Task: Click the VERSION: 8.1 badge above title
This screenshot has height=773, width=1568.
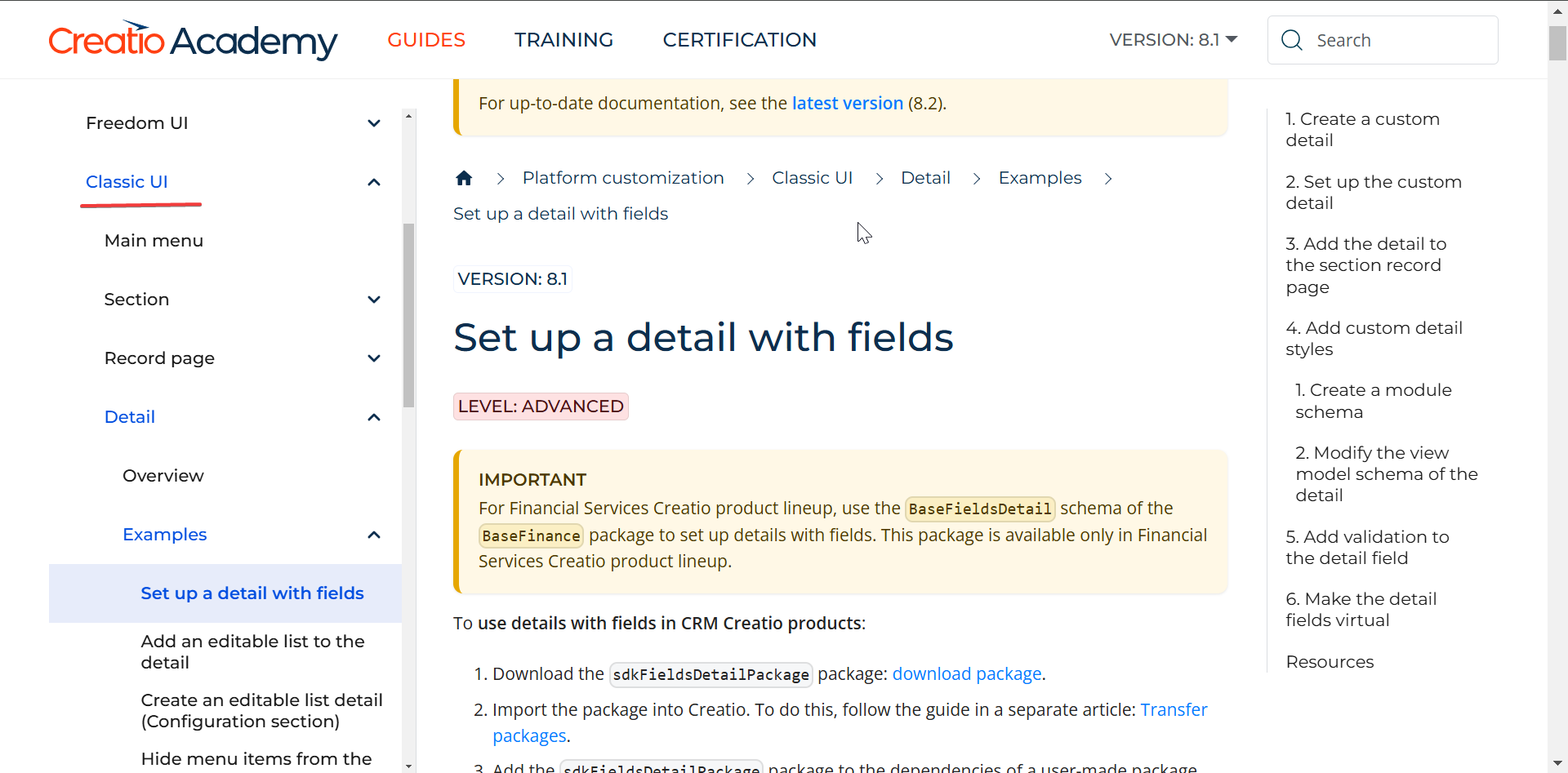Action: (513, 279)
